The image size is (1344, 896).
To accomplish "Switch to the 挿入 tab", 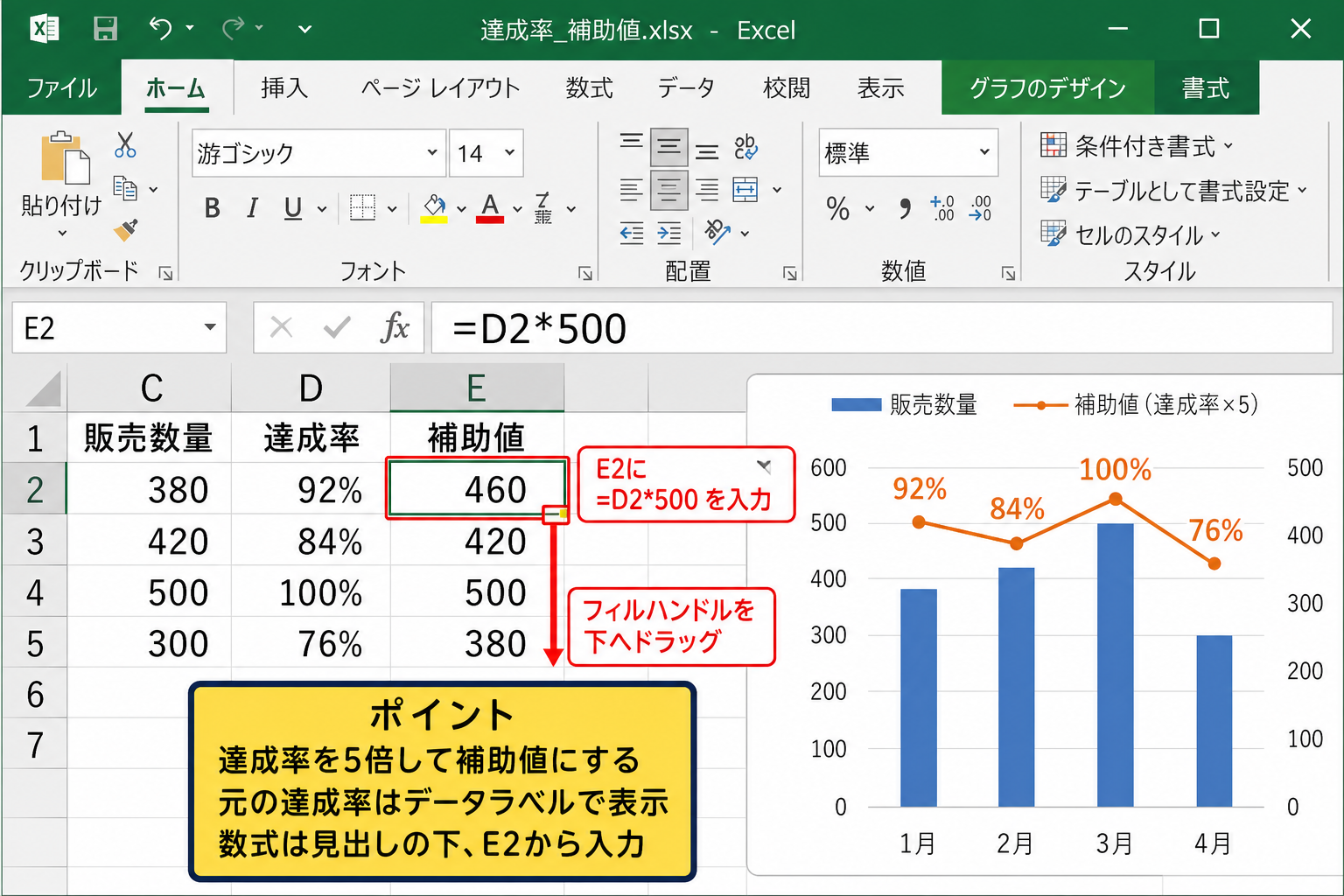I will pyautogui.click(x=284, y=87).
